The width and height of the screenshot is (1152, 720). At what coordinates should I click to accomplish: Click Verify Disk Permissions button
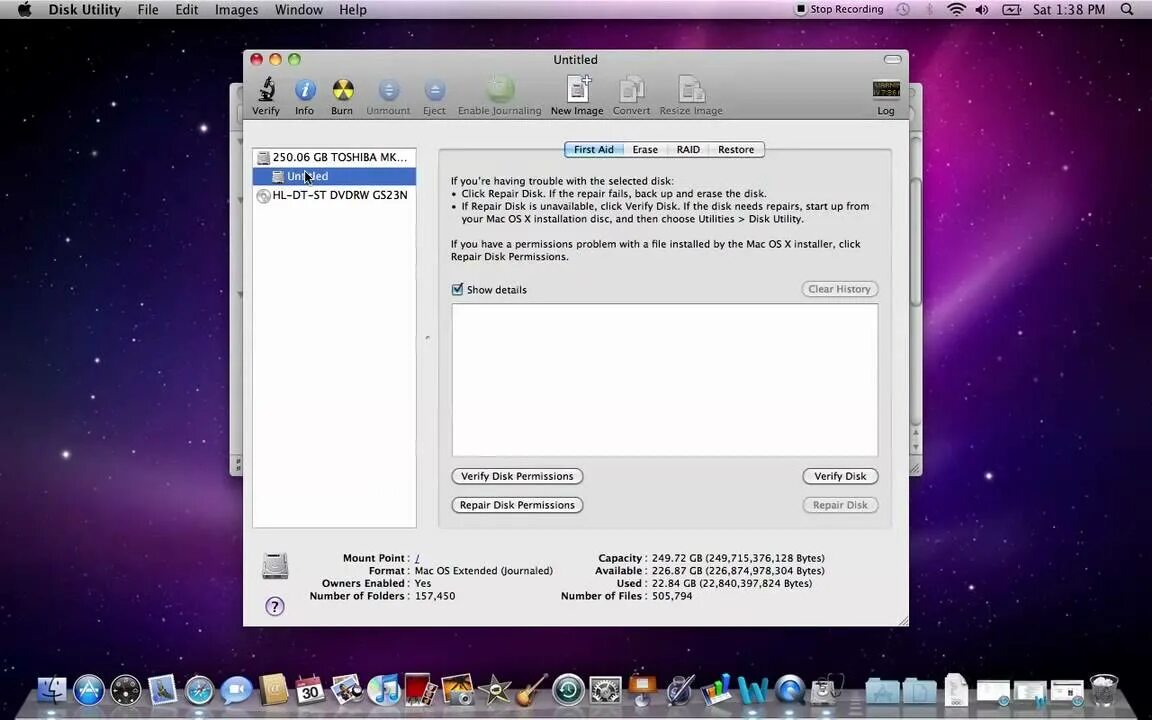(x=517, y=476)
